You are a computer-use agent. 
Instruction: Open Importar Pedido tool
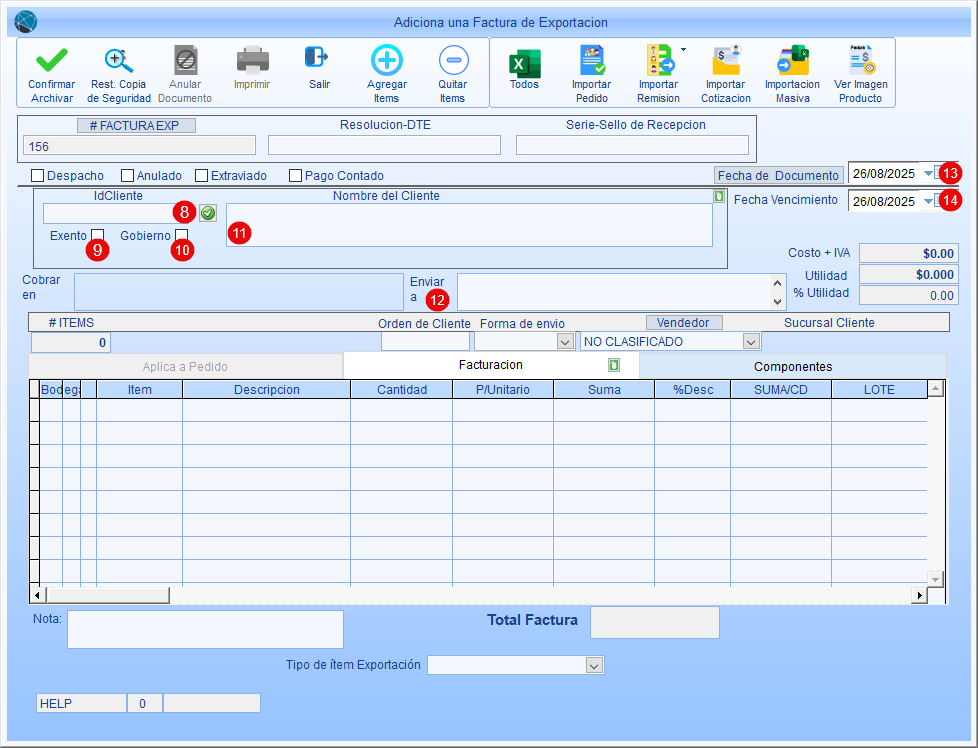[591, 62]
